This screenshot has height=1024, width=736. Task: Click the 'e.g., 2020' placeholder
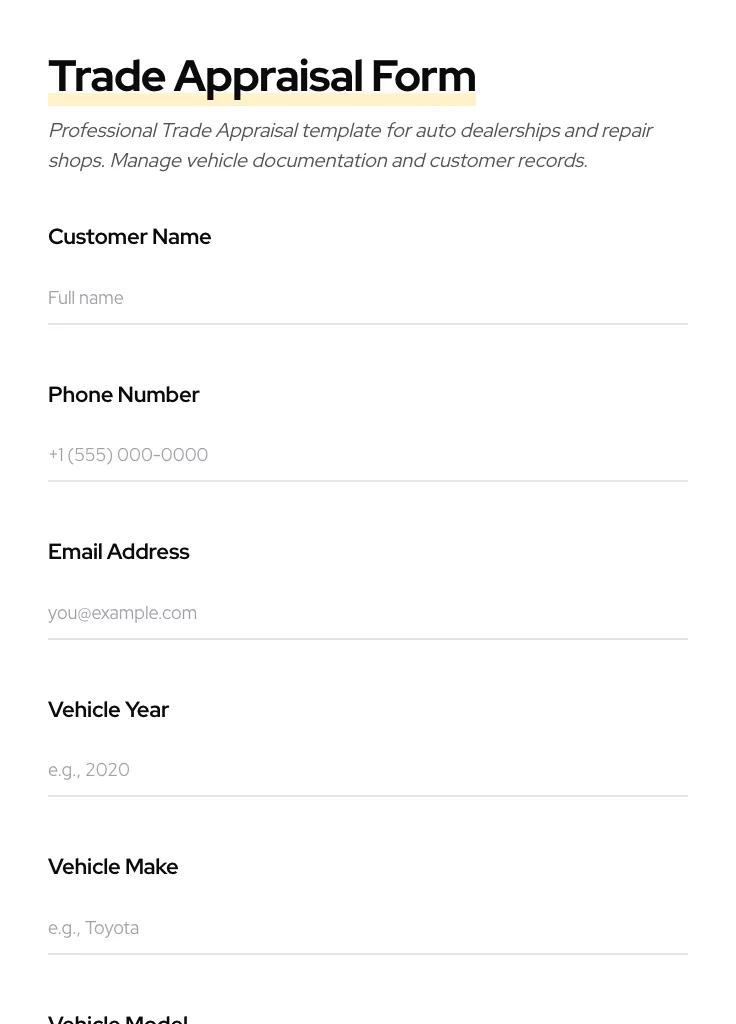click(x=89, y=770)
